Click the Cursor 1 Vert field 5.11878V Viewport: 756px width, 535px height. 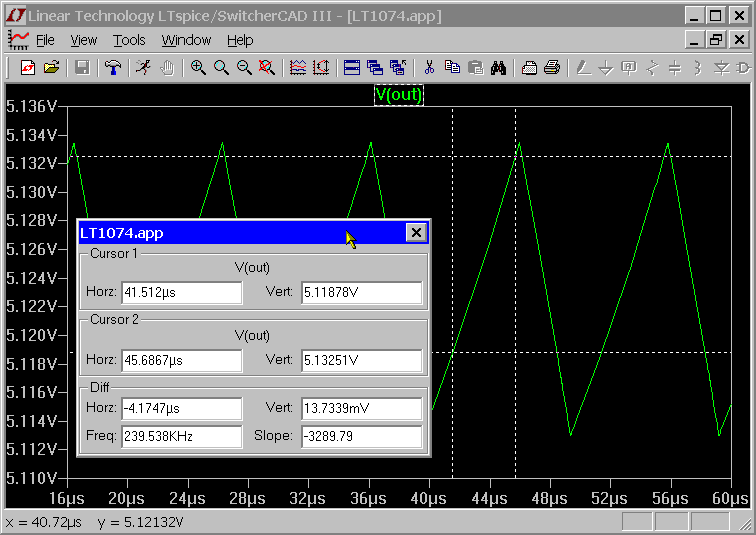pos(362,293)
